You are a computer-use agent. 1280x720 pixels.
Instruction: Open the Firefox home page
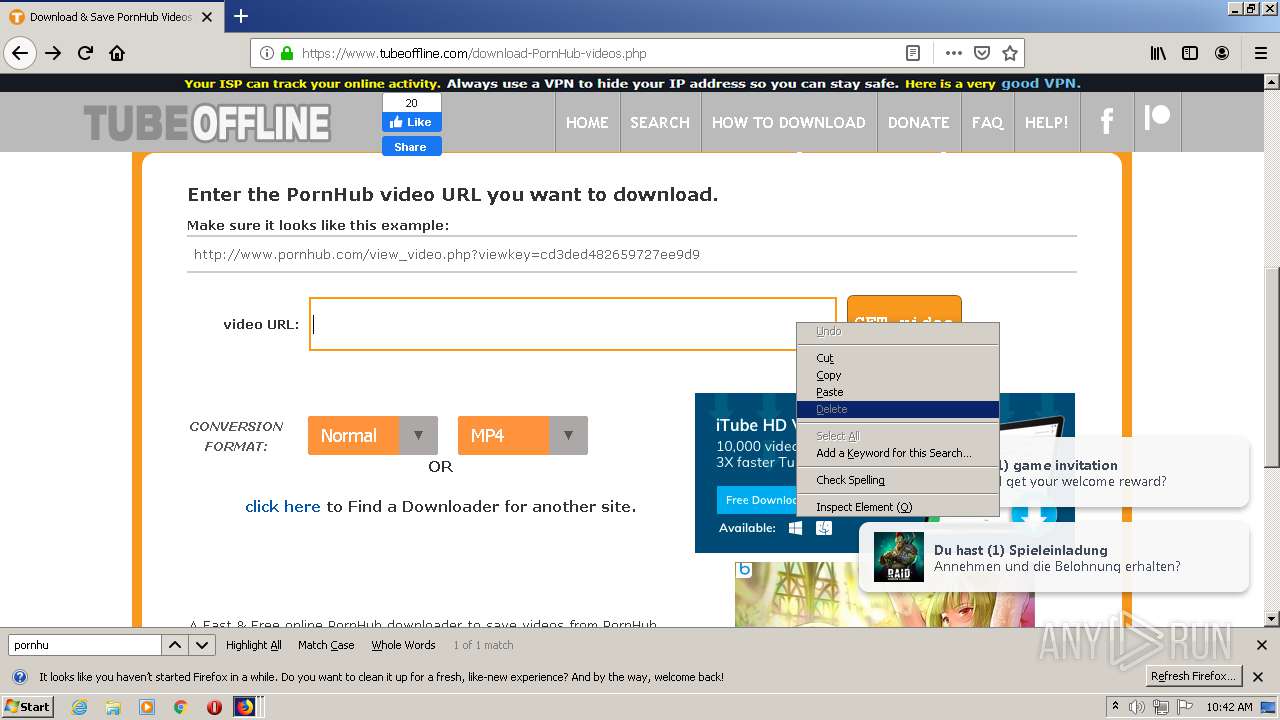tap(117, 53)
